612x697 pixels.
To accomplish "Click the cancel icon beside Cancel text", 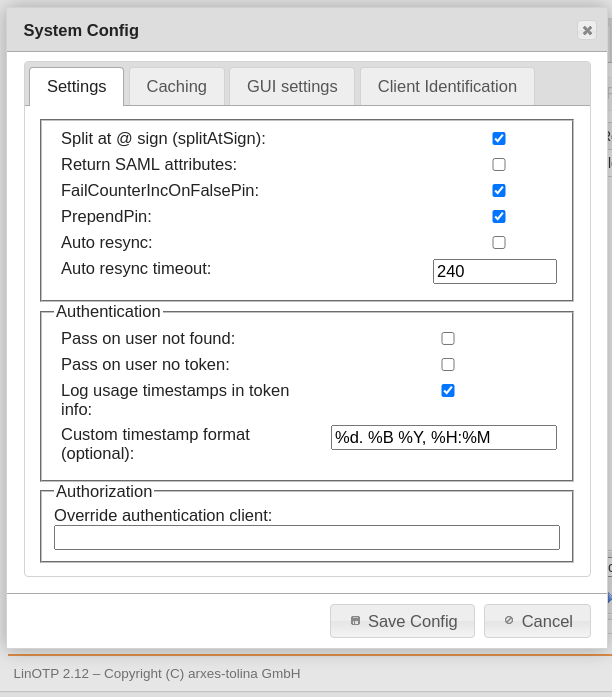I will (x=509, y=621).
